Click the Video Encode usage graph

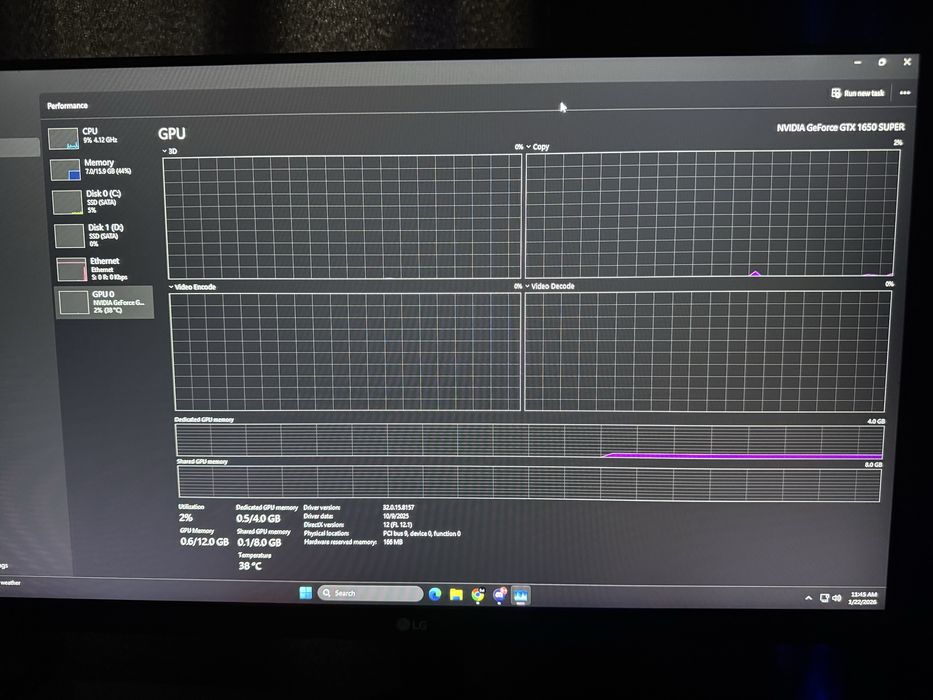click(x=346, y=351)
